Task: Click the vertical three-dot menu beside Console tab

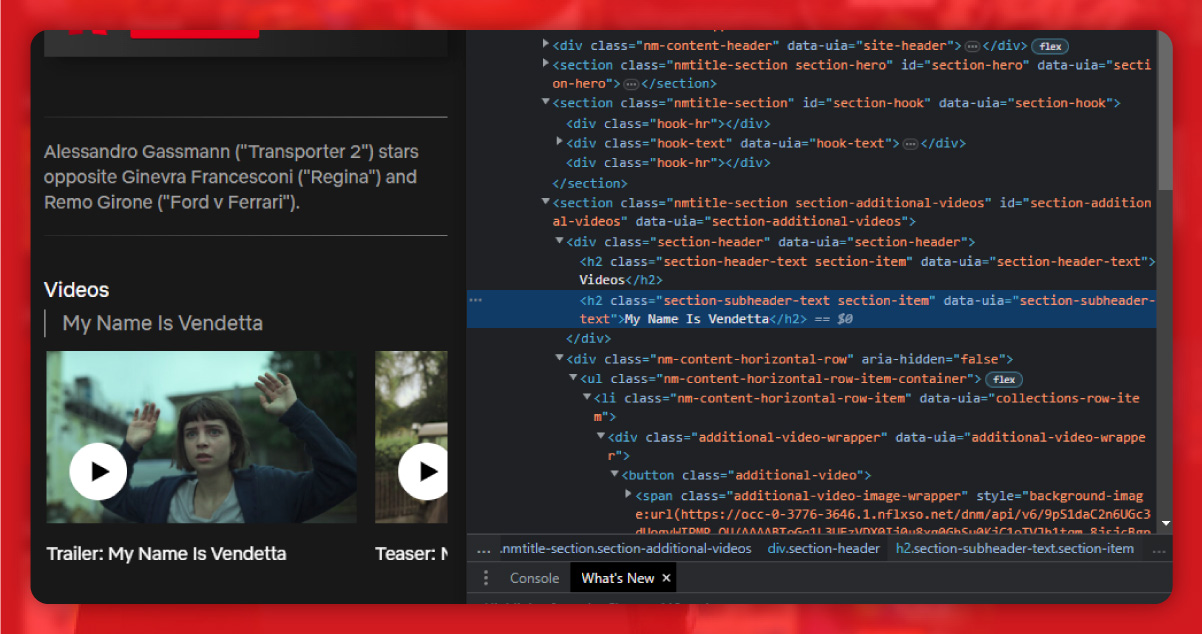Action: (486, 577)
